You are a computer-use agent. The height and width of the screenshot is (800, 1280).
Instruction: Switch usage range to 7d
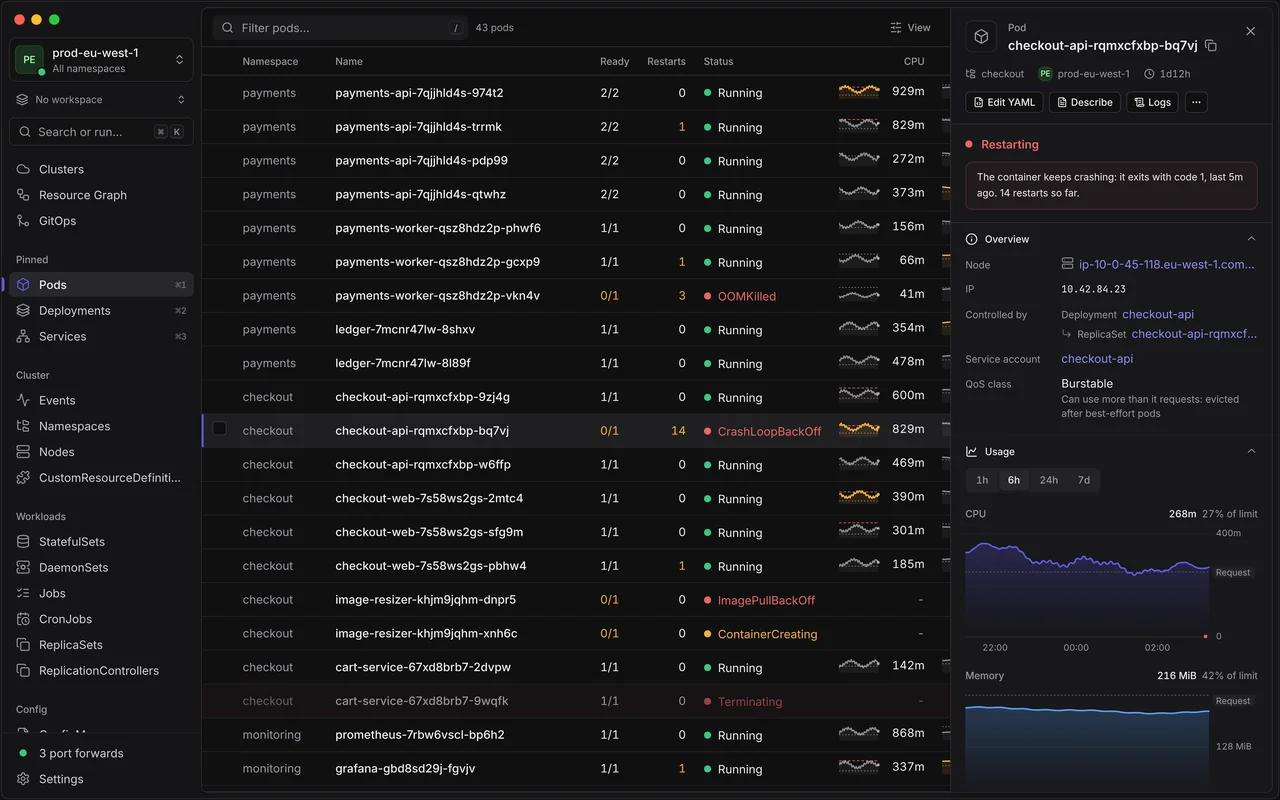click(1084, 480)
